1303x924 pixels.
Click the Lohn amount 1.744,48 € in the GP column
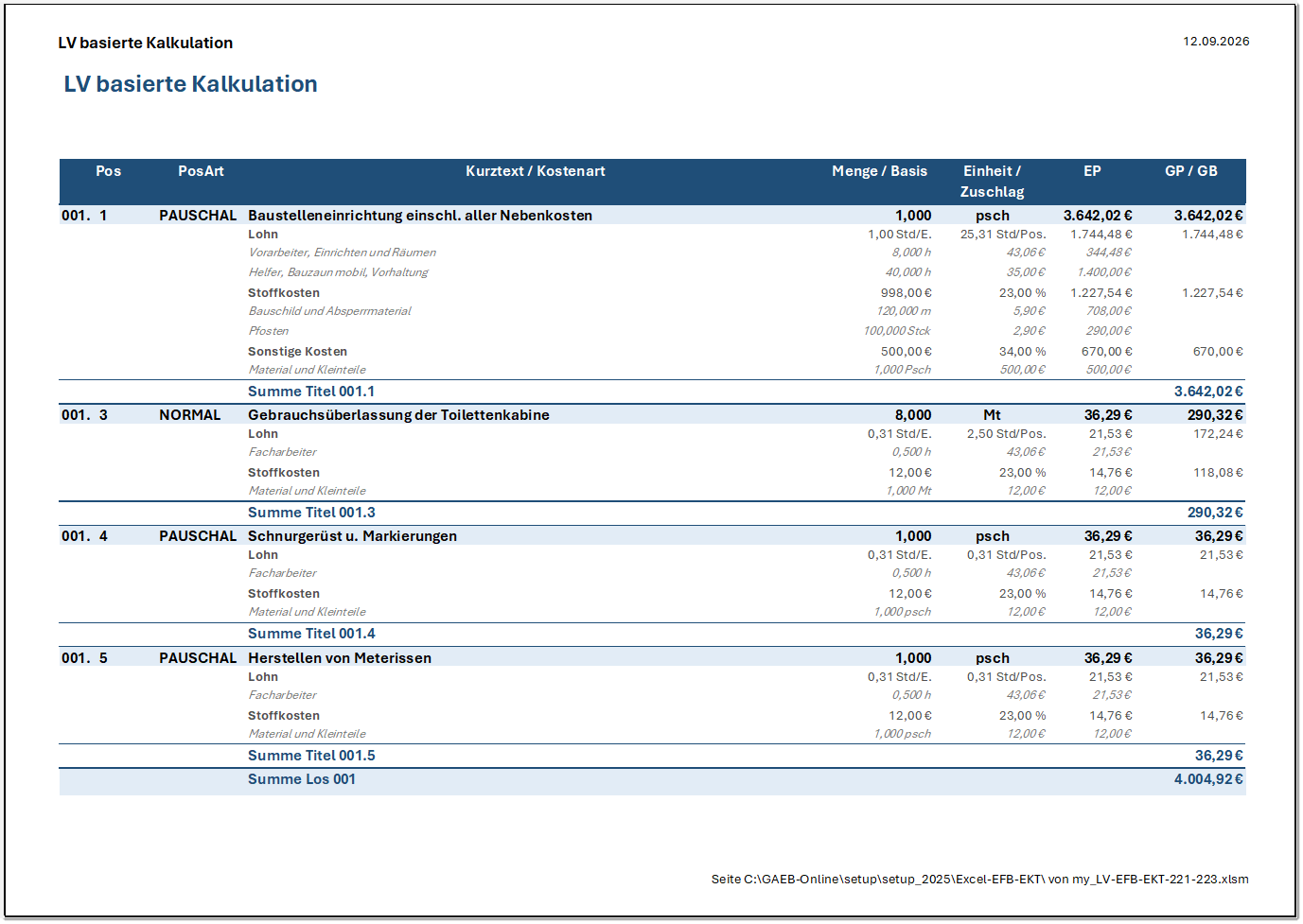(1212, 235)
